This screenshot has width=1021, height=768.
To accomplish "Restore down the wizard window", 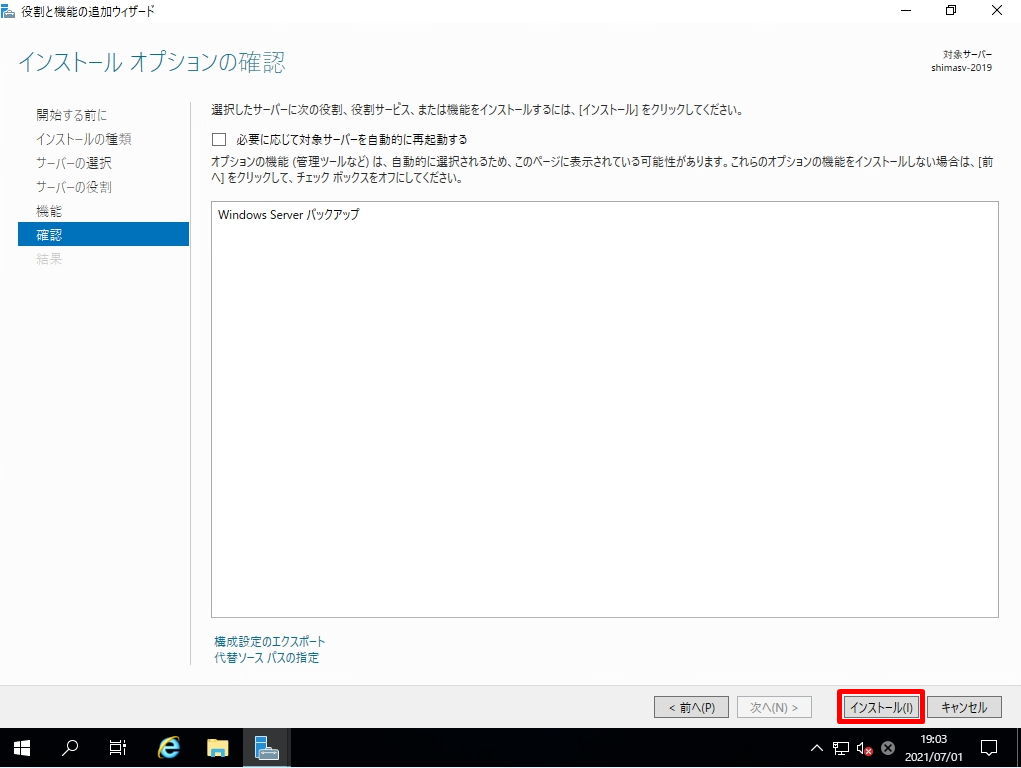I will pyautogui.click(x=951, y=10).
